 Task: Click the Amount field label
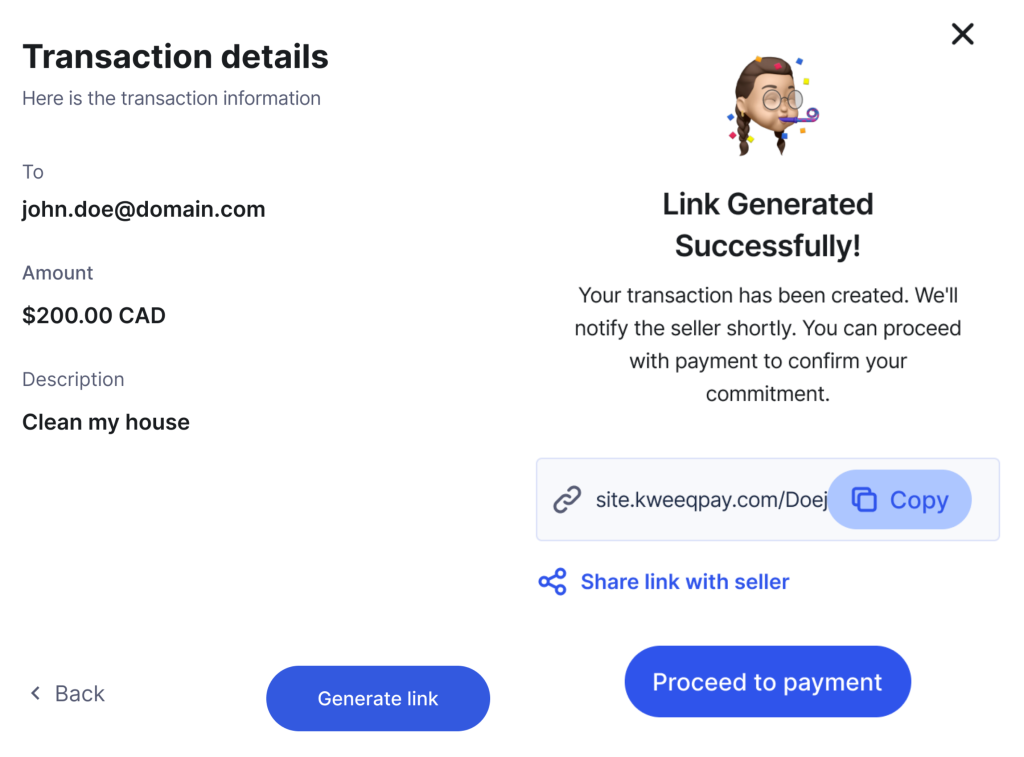tap(57, 272)
